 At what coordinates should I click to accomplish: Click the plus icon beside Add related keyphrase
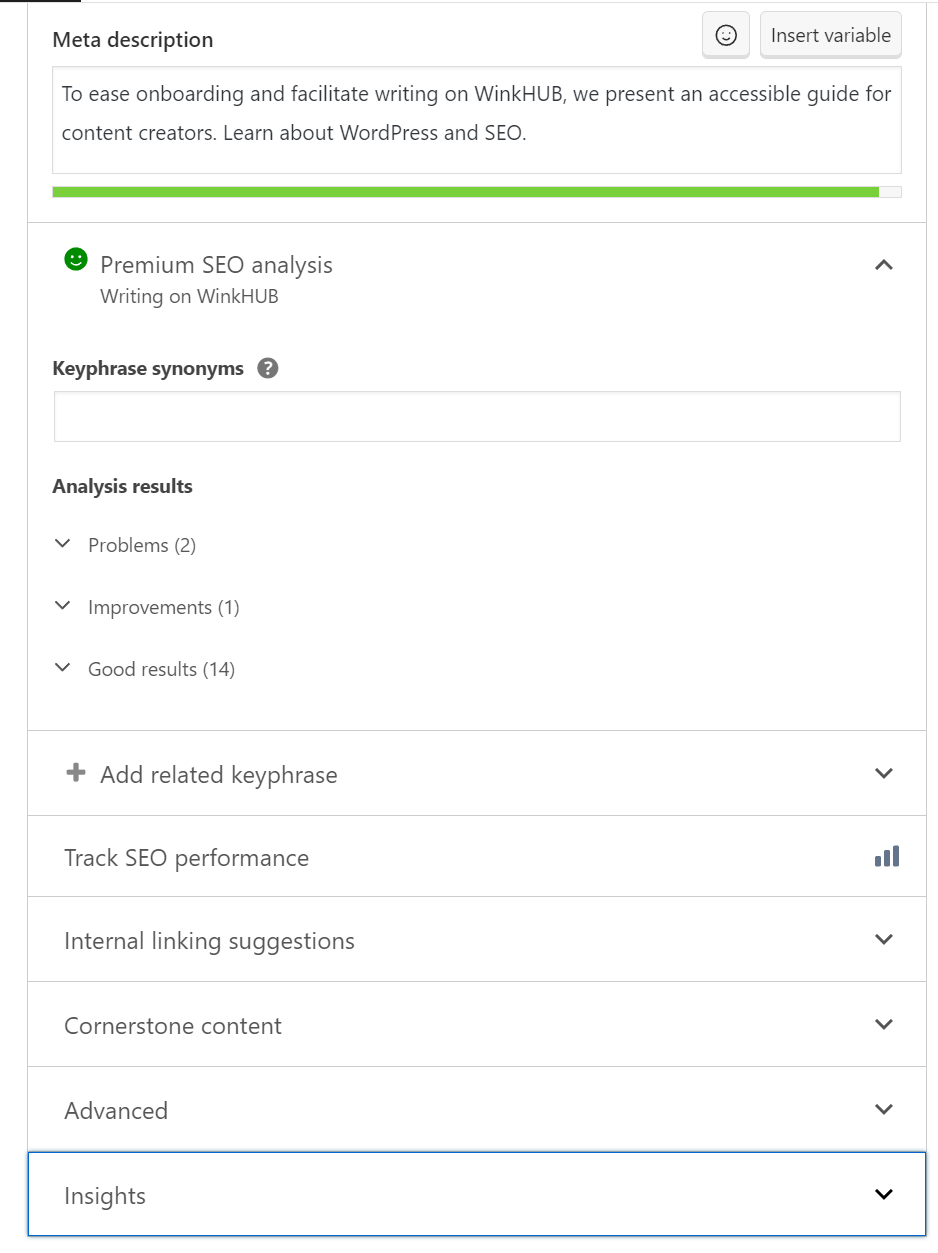click(75, 773)
